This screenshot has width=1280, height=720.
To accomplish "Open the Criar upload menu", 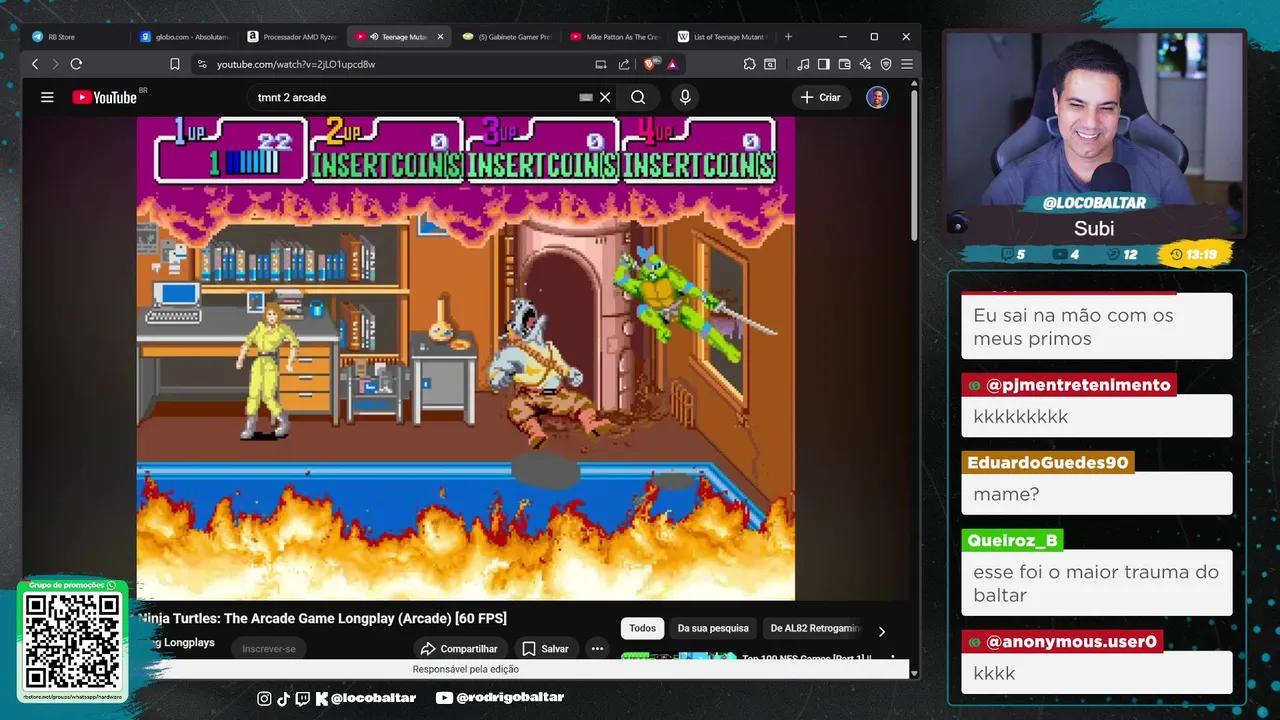I will 820,97.
